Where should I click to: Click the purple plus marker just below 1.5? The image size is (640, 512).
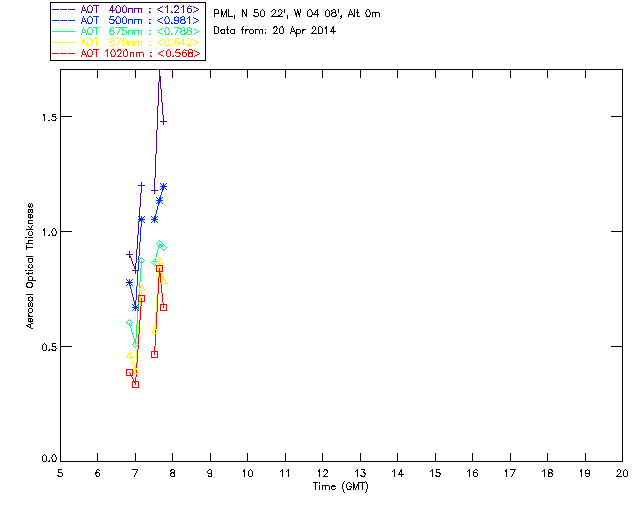tap(163, 122)
